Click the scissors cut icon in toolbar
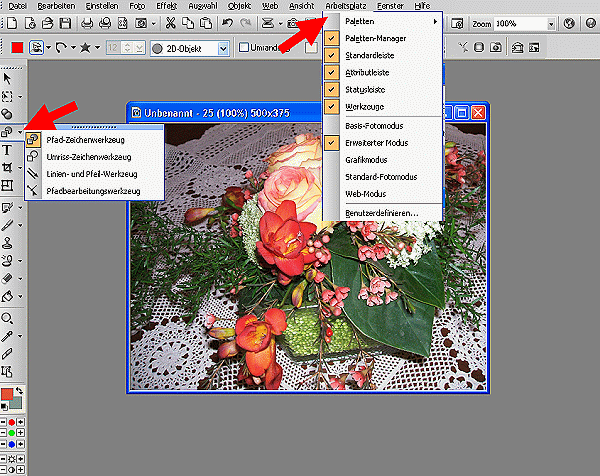 pyautogui.click(x=171, y=23)
